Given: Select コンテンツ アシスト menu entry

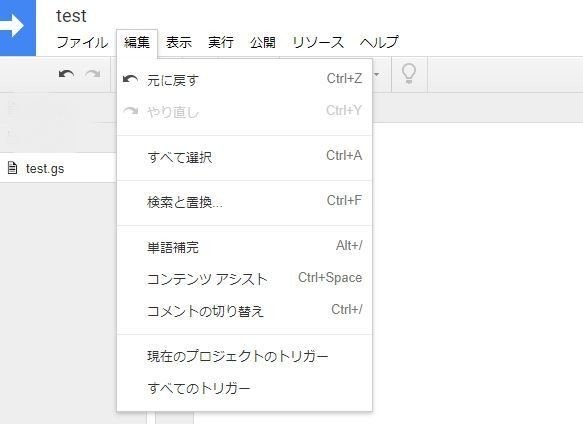Looking at the screenshot, I should pyautogui.click(x=244, y=279).
